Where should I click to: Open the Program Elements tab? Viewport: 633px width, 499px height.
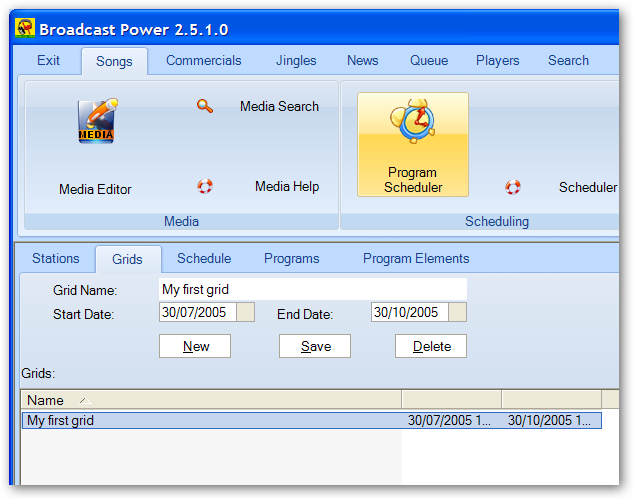[x=416, y=258]
